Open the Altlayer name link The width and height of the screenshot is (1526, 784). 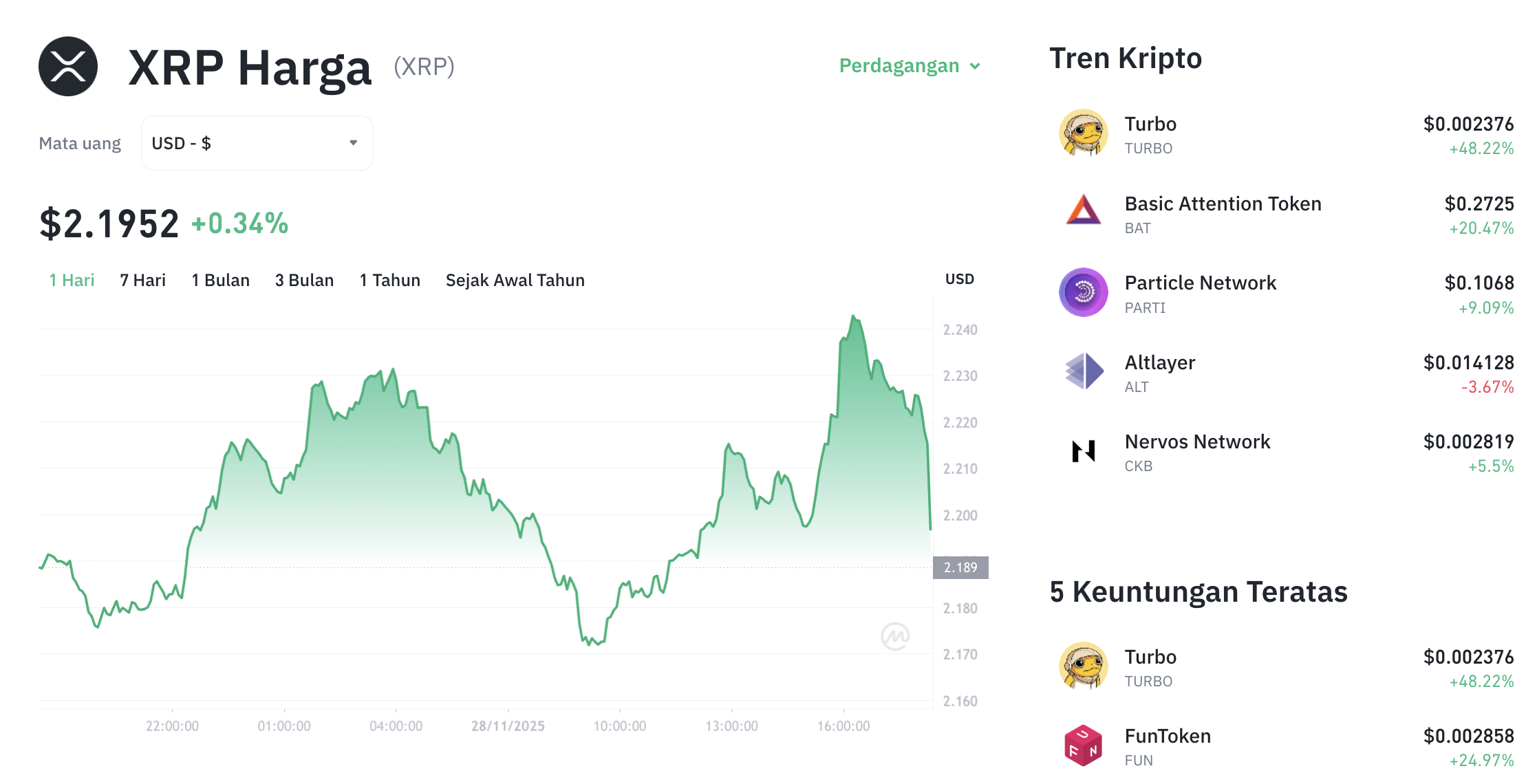coord(1160,362)
